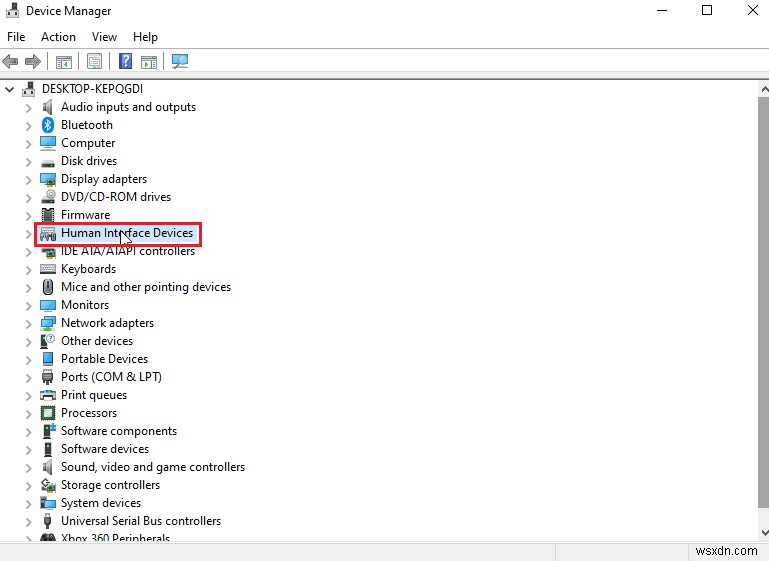The image size is (769, 561).
Task: Select the System devices label
Action: point(101,503)
